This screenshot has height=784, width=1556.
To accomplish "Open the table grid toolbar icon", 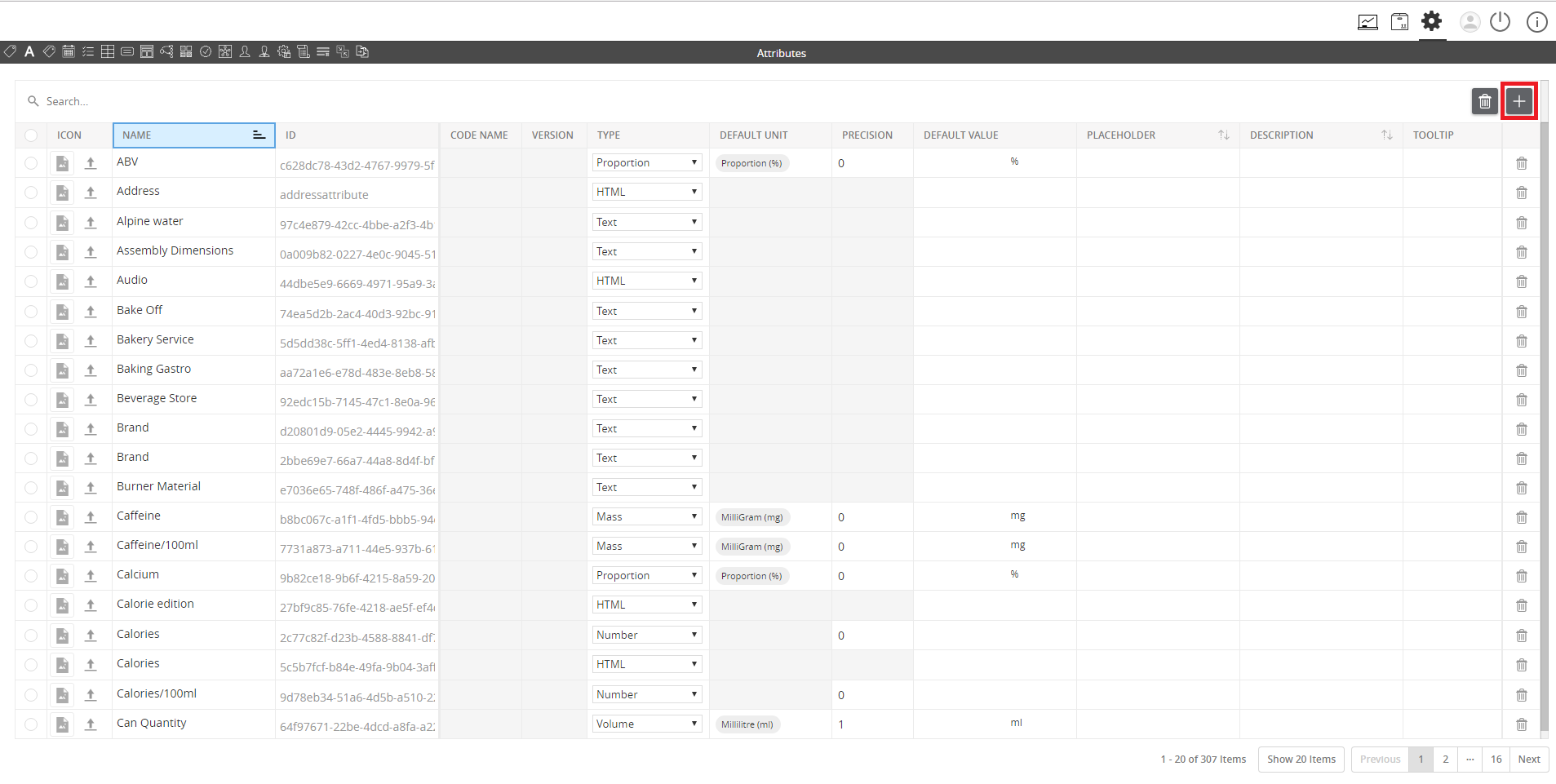I will pos(108,51).
